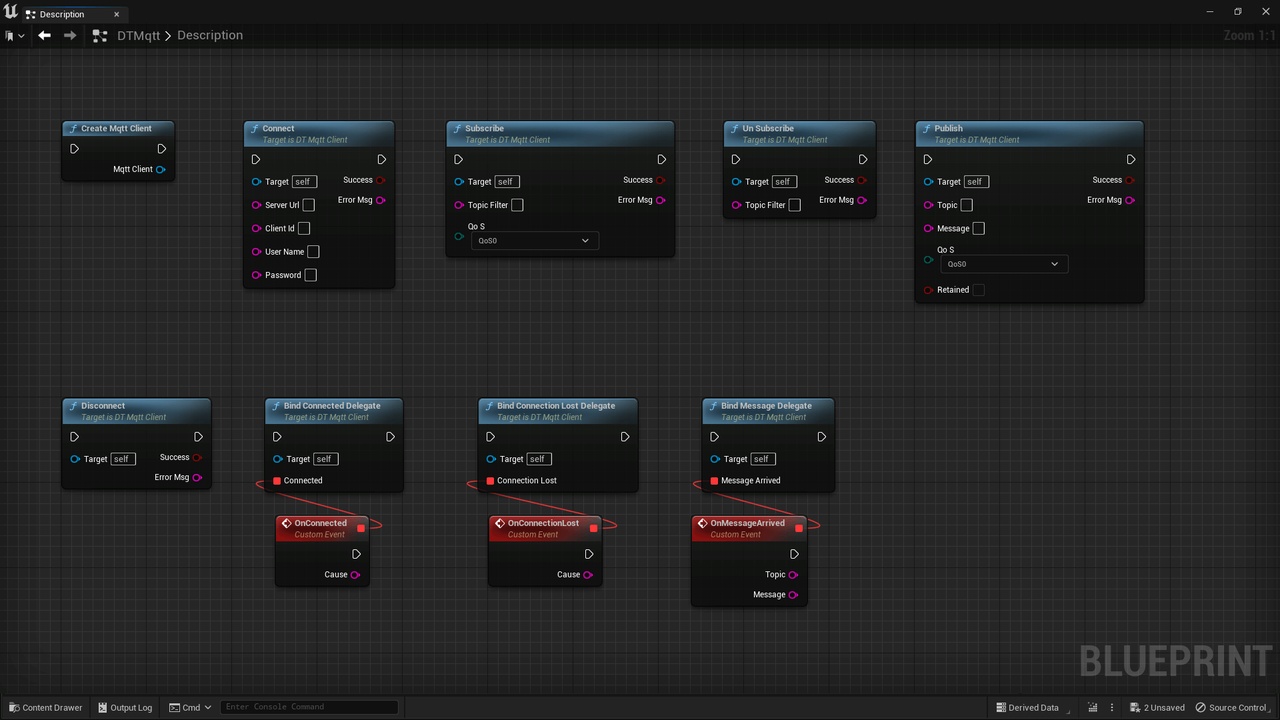
Task: Click Un Subscribe node Error Msg pin
Action: [x=863, y=200]
